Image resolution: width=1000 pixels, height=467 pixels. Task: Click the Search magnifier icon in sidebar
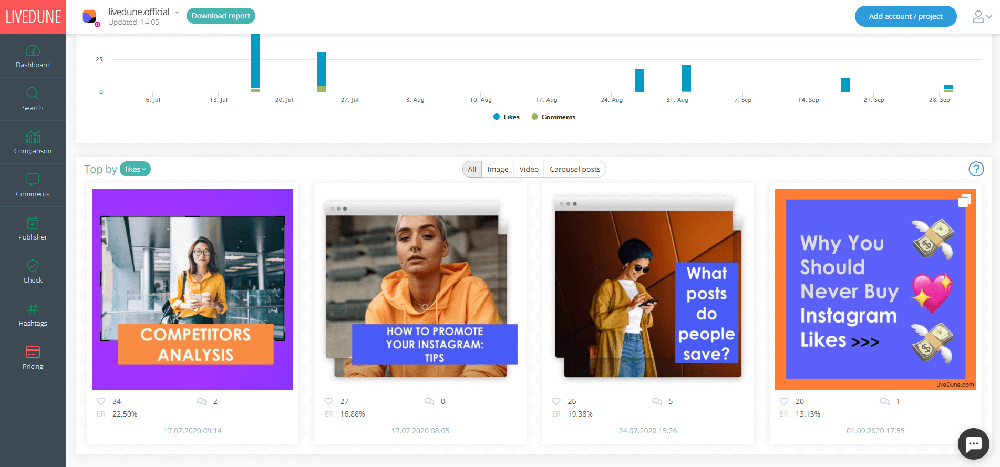33,93
